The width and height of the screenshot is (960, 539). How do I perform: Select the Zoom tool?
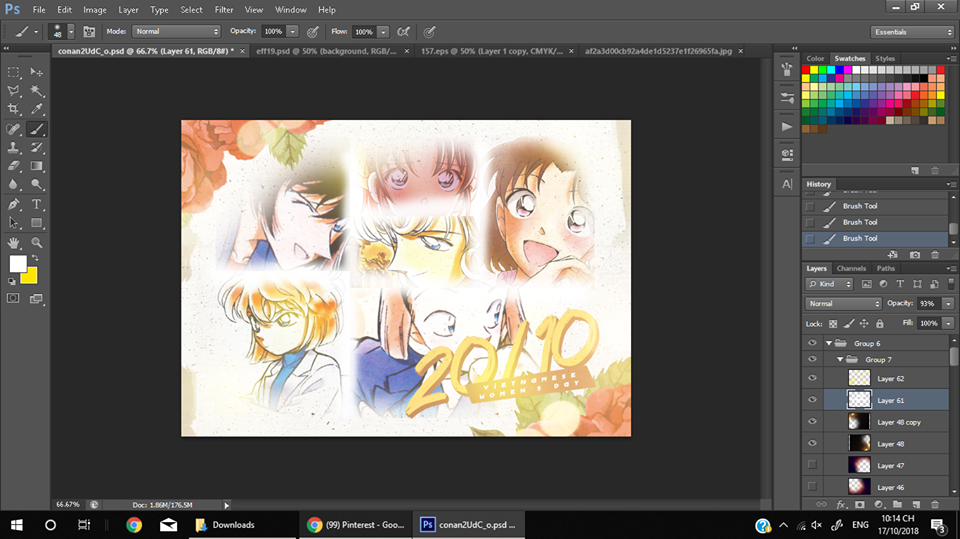[x=37, y=243]
